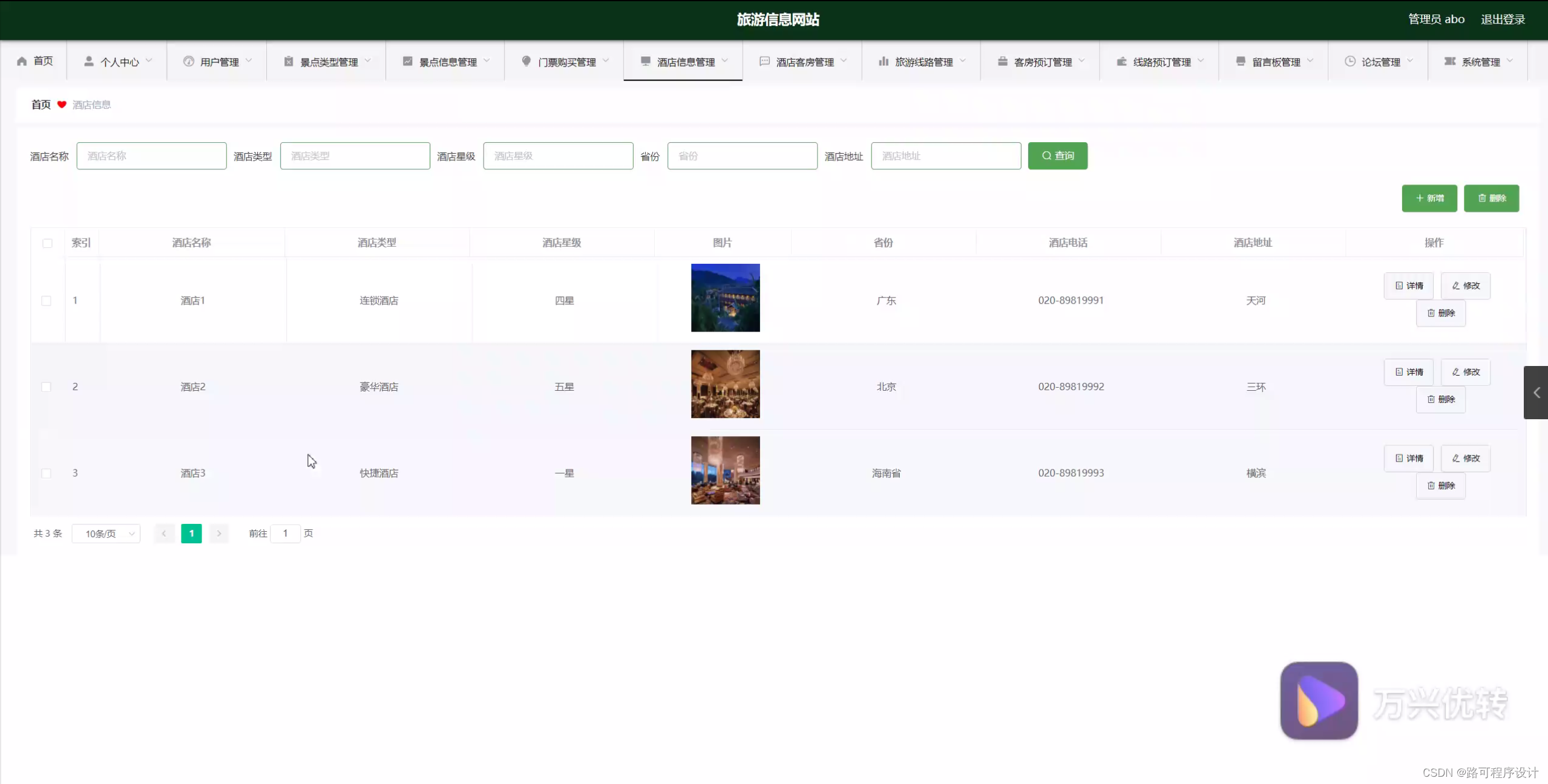Collapse the panel using right edge arrow

click(x=1537, y=392)
